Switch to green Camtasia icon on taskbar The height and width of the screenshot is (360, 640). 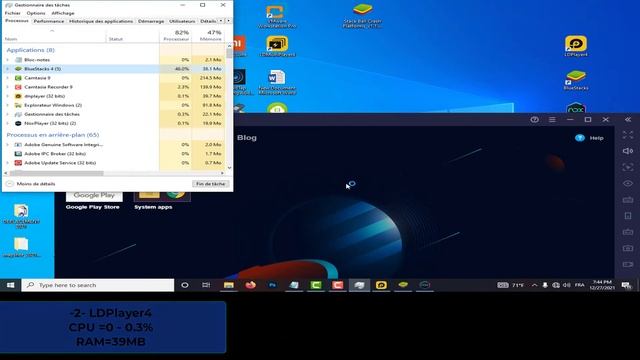point(316,285)
